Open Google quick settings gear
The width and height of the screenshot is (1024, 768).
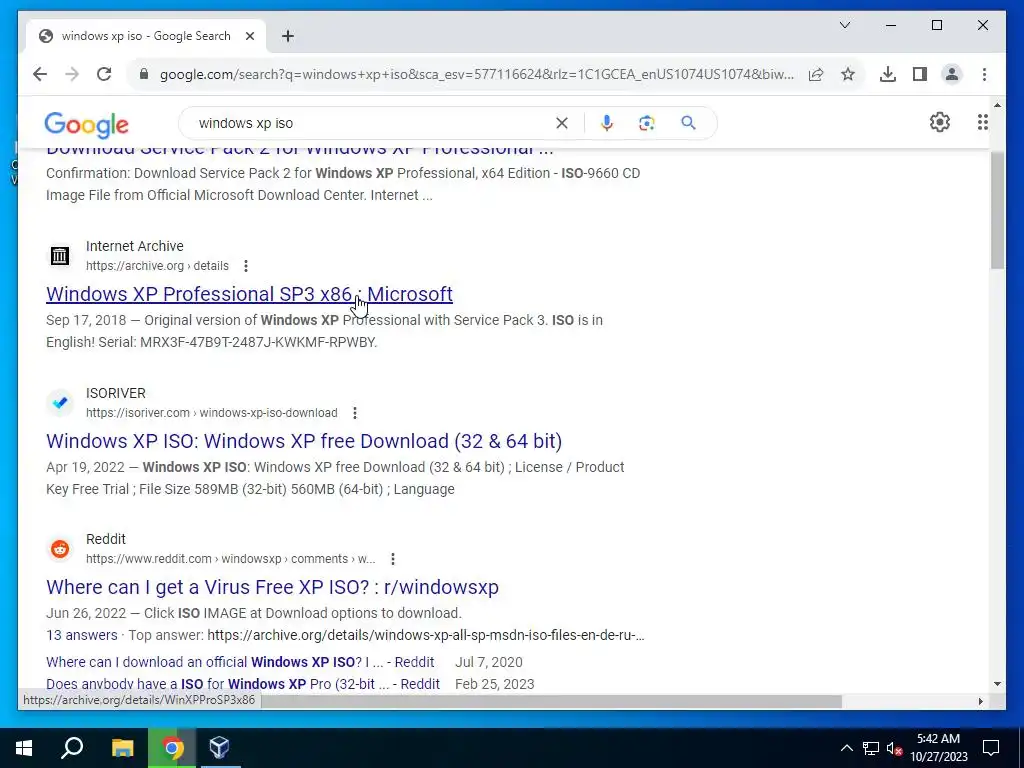coord(940,122)
